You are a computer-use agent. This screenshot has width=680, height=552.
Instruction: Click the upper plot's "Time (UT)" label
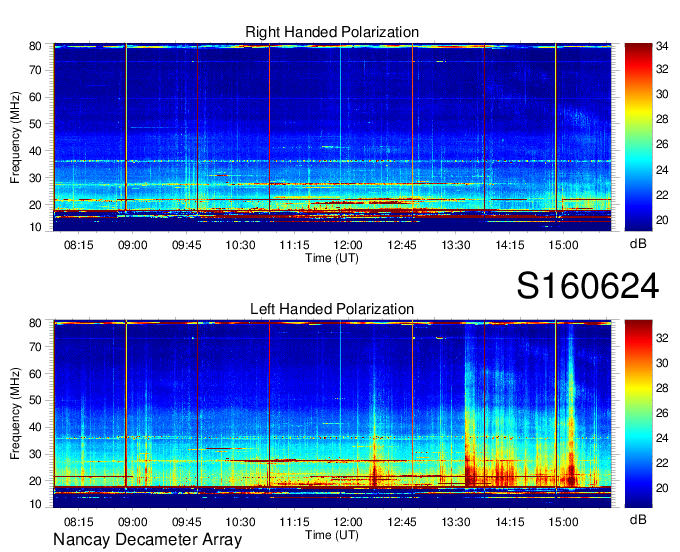(332, 258)
